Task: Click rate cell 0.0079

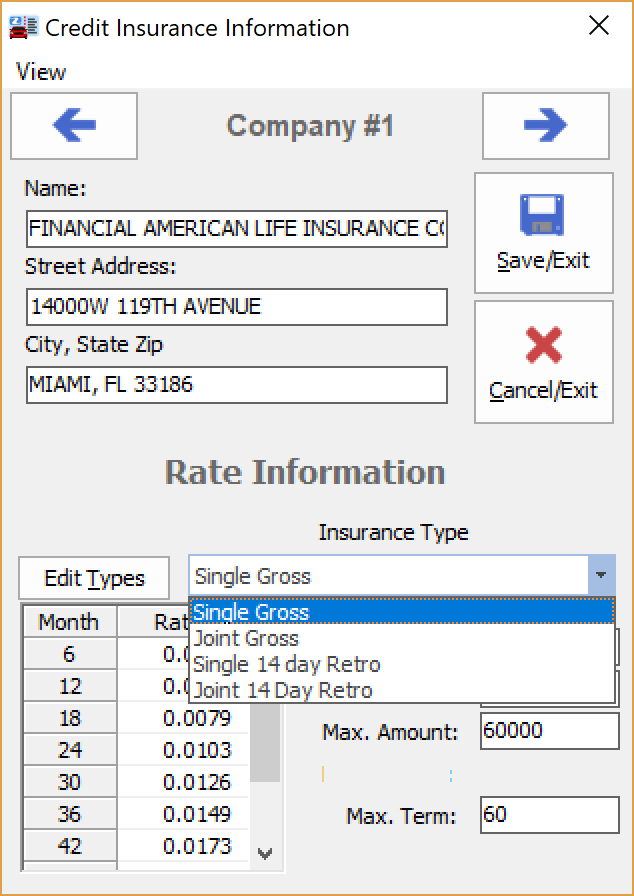Action: click(x=183, y=718)
